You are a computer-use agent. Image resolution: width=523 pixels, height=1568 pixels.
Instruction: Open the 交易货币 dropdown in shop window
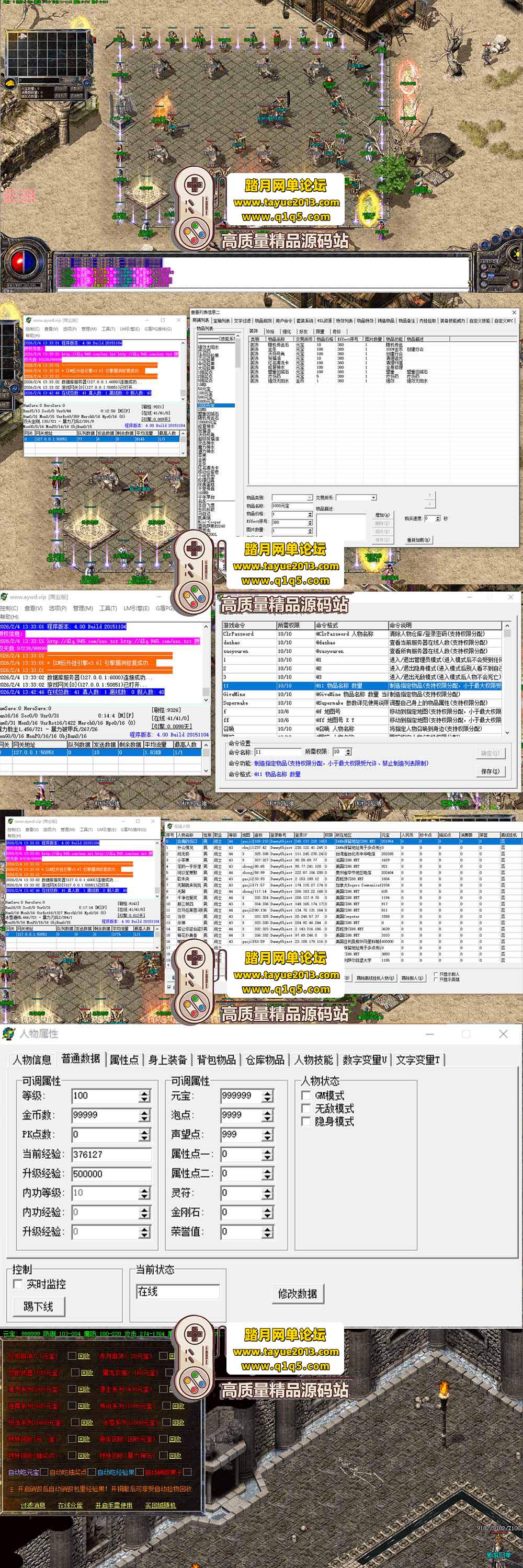click(374, 497)
